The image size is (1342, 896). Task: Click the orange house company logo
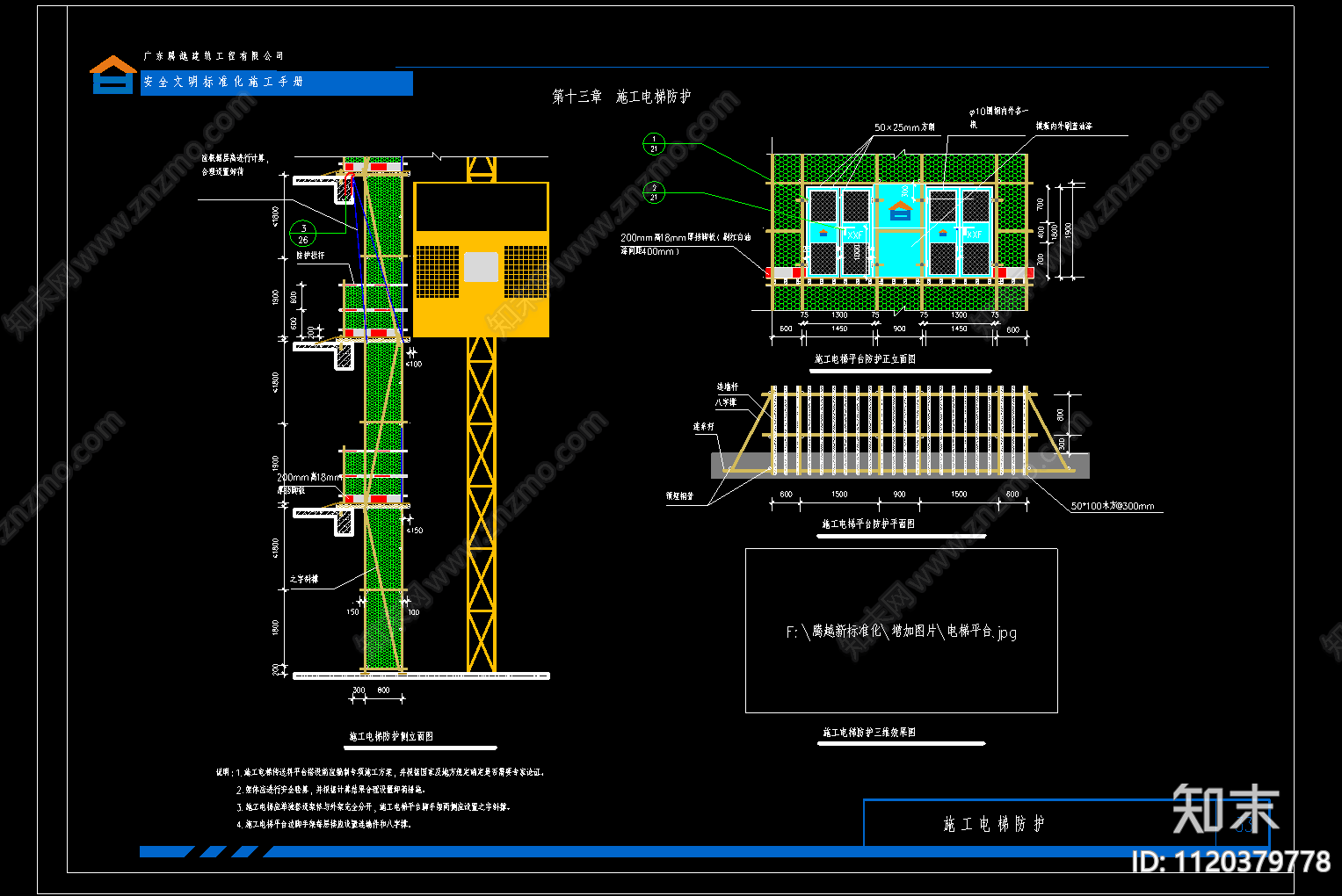[x=112, y=75]
